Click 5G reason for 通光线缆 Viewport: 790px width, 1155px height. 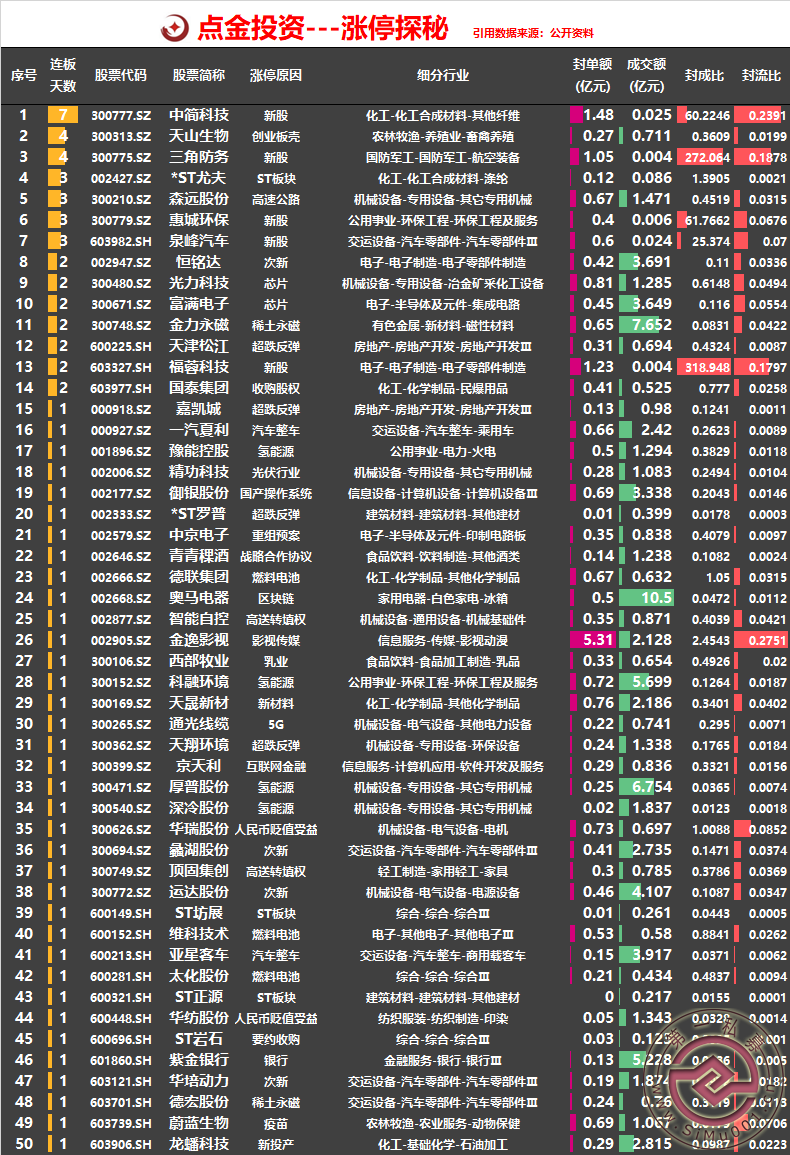tap(276, 725)
